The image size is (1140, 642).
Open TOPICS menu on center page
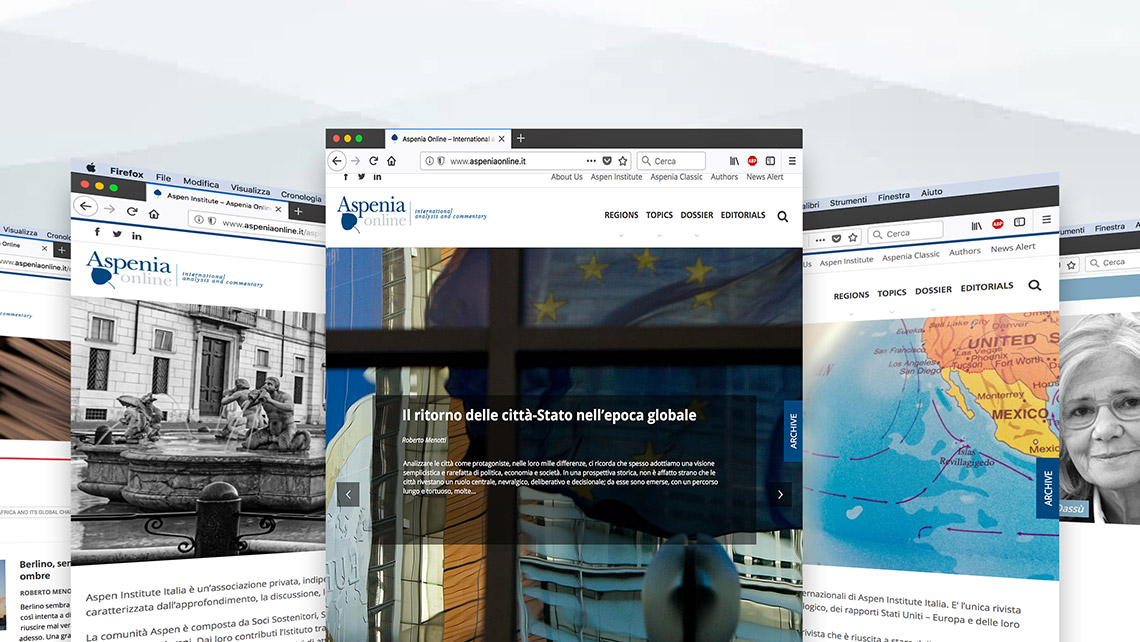click(659, 215)
